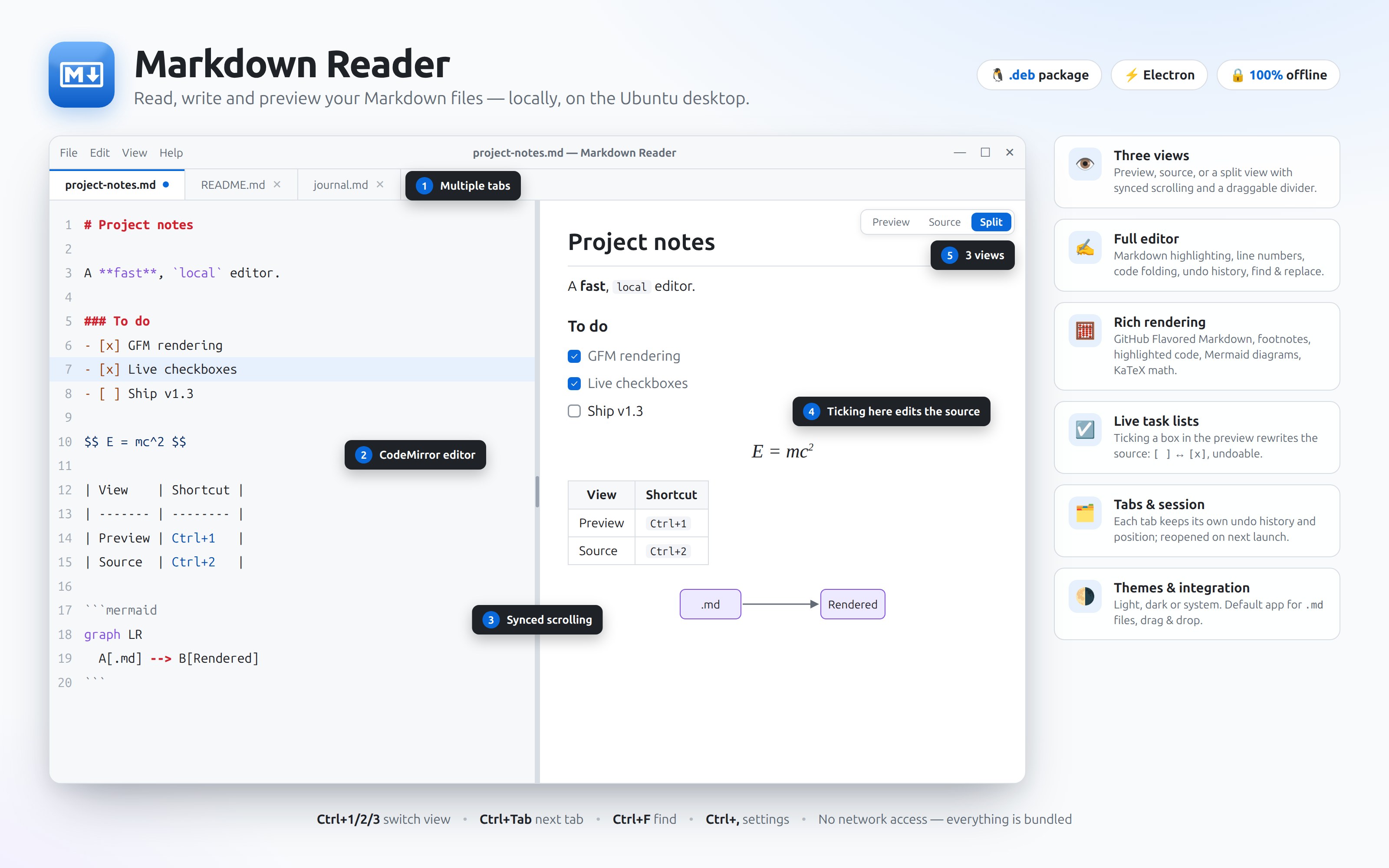Click line 7 in the source editor

click(292, 369)
